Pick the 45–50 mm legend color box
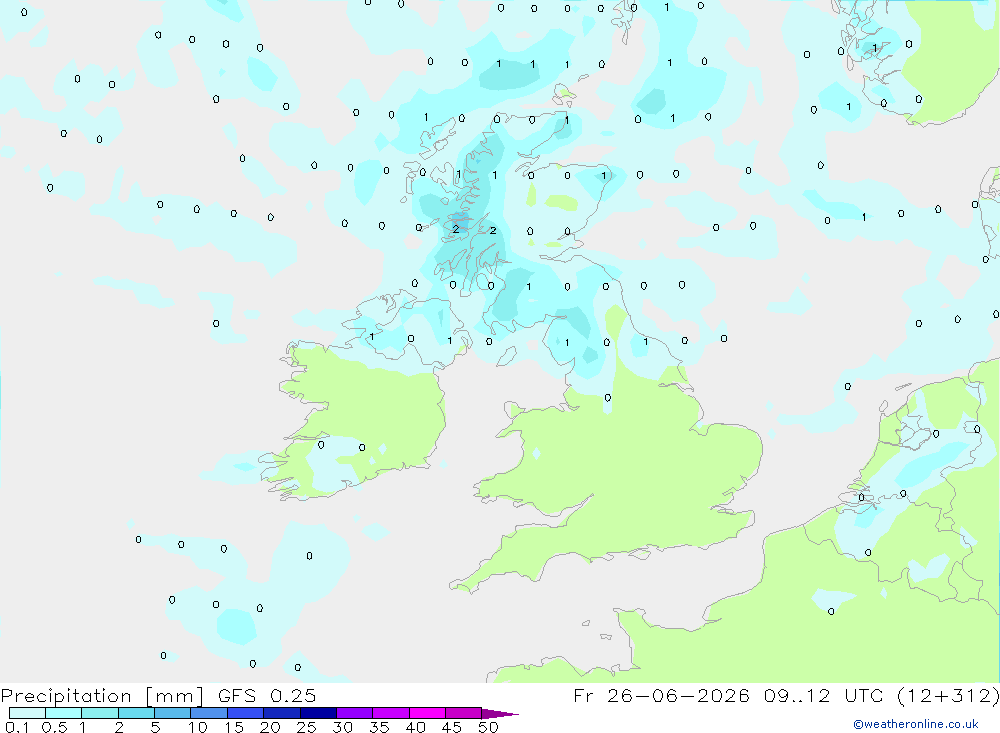The image size is (1000, 733). [464, 713]
